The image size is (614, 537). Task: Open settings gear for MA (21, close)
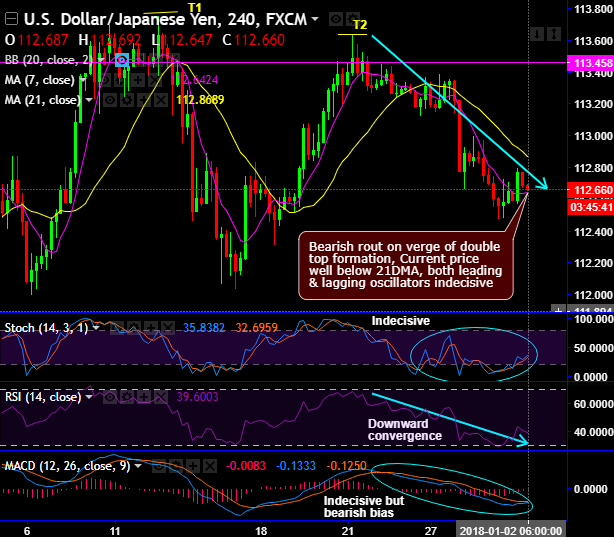tap(126, 100)
